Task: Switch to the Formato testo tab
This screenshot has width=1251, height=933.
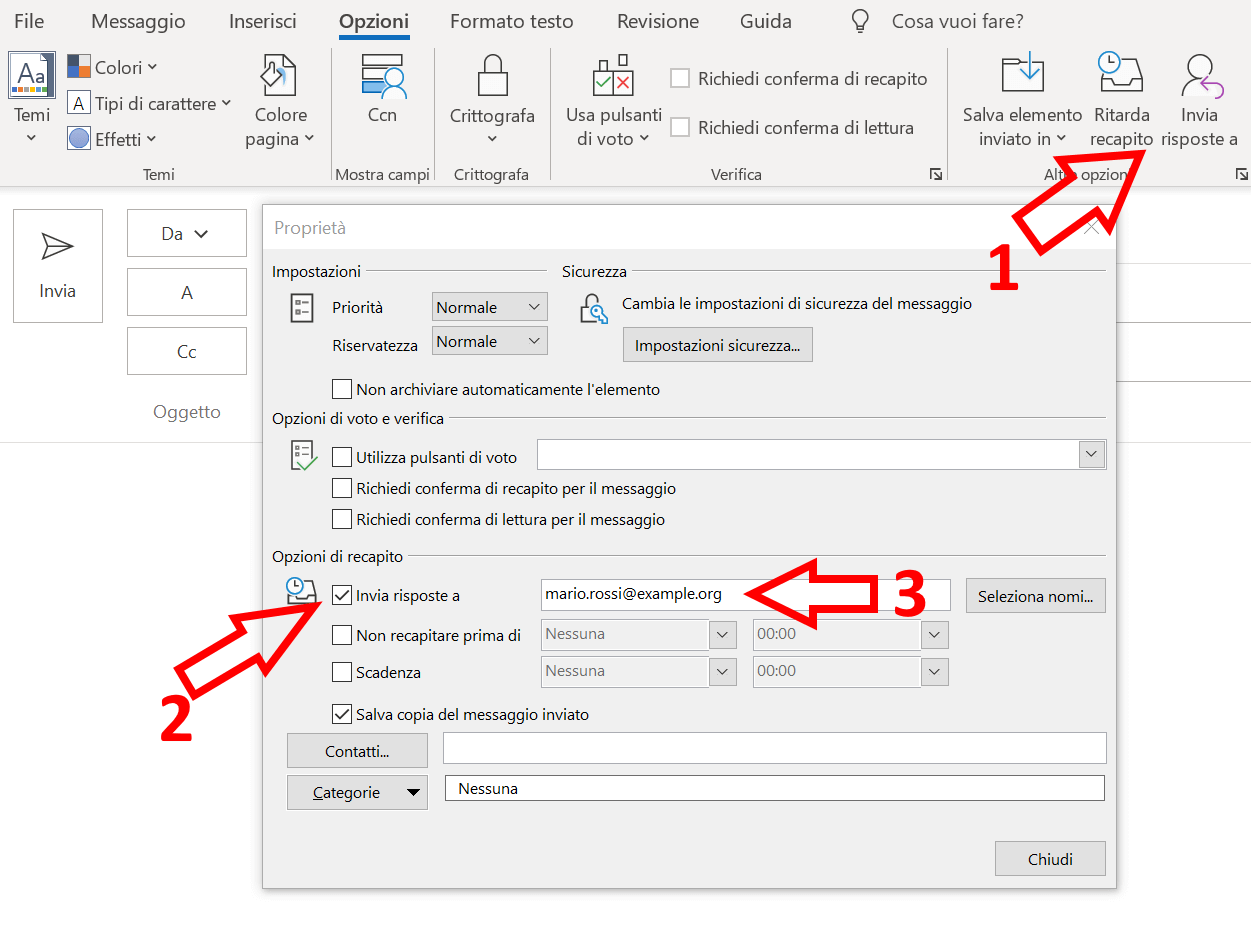Action: click(x=512, y=21)
